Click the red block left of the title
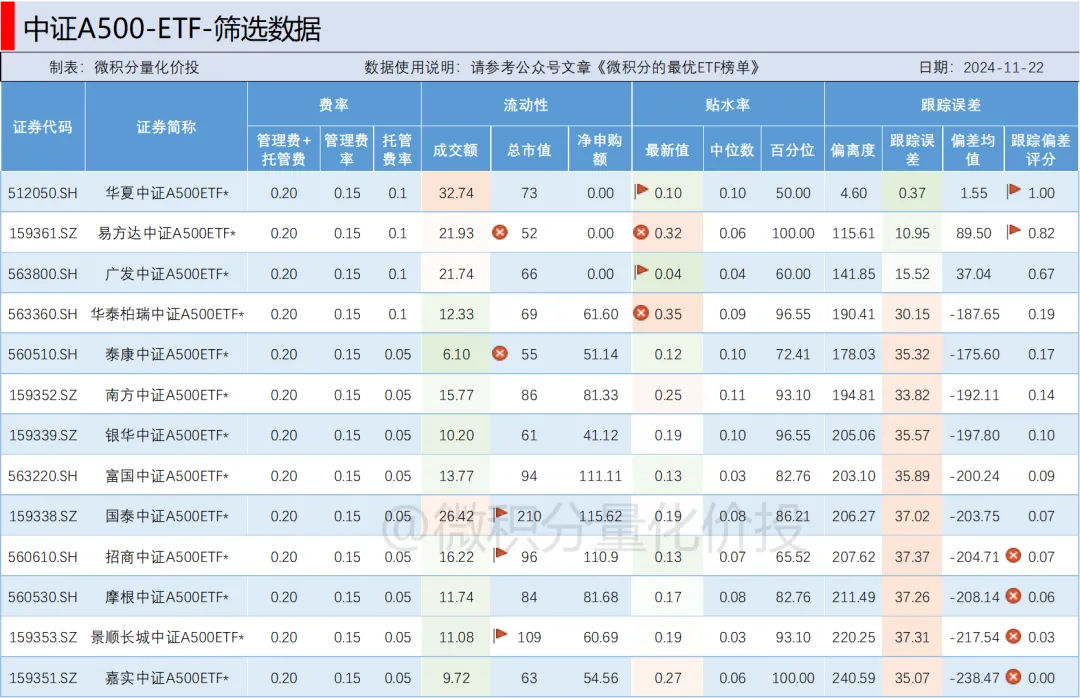The height and width of the screenshot is (698, 1080). (x=7, y=27)
